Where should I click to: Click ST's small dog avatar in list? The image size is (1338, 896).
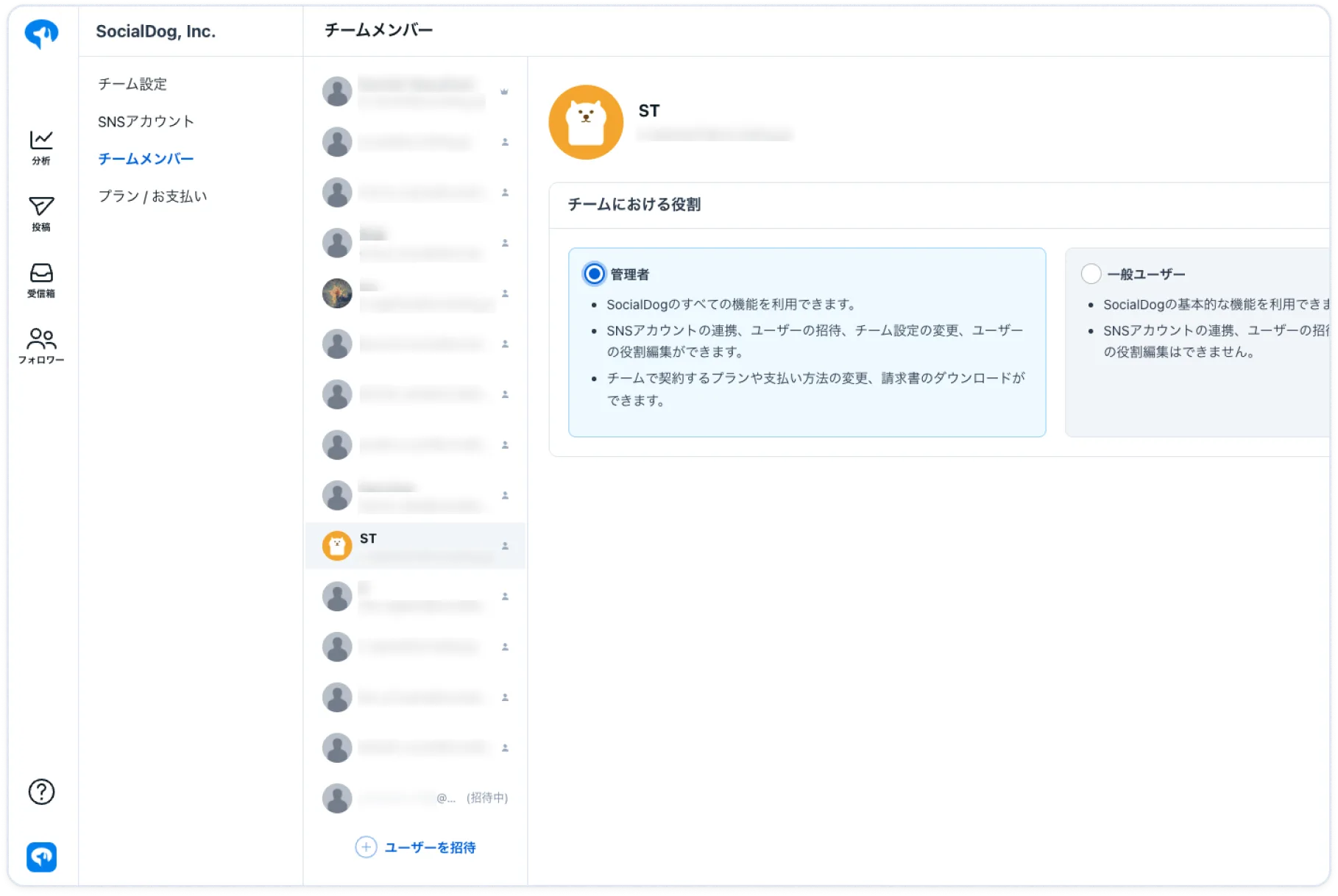(337, 546)
